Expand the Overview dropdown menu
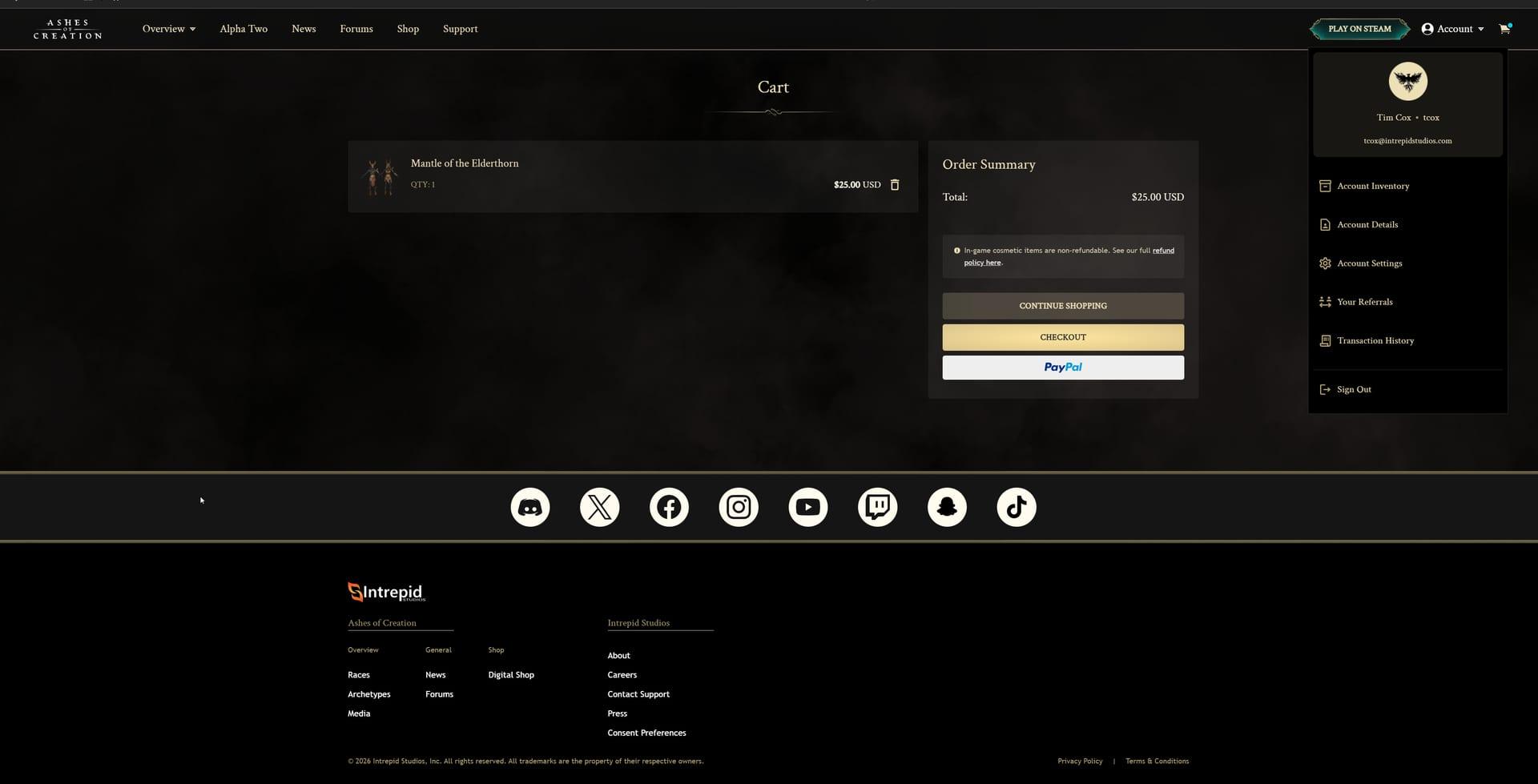The width and height of the screenshot is (1538, 784). (x=169, y=29)
